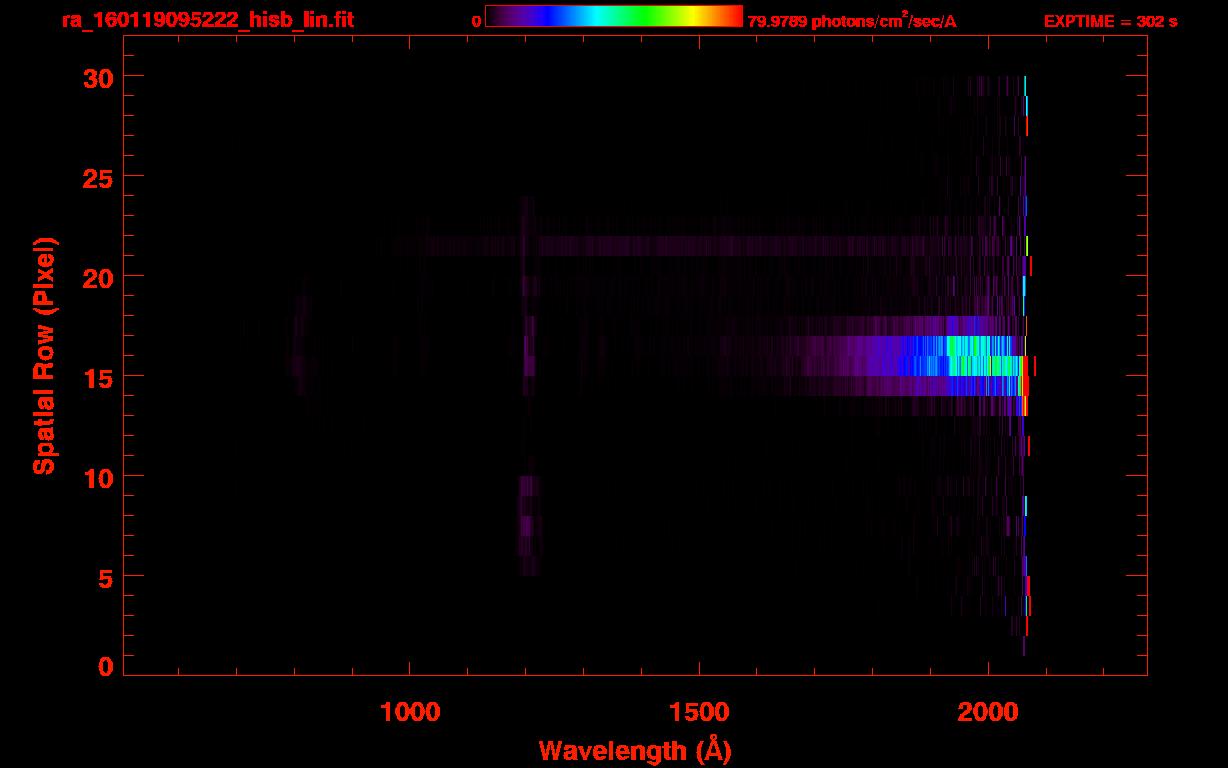Screen dimensions: 1228x768
Task: Click the Wavelength (Å) axis label
Action: [635, 750]
